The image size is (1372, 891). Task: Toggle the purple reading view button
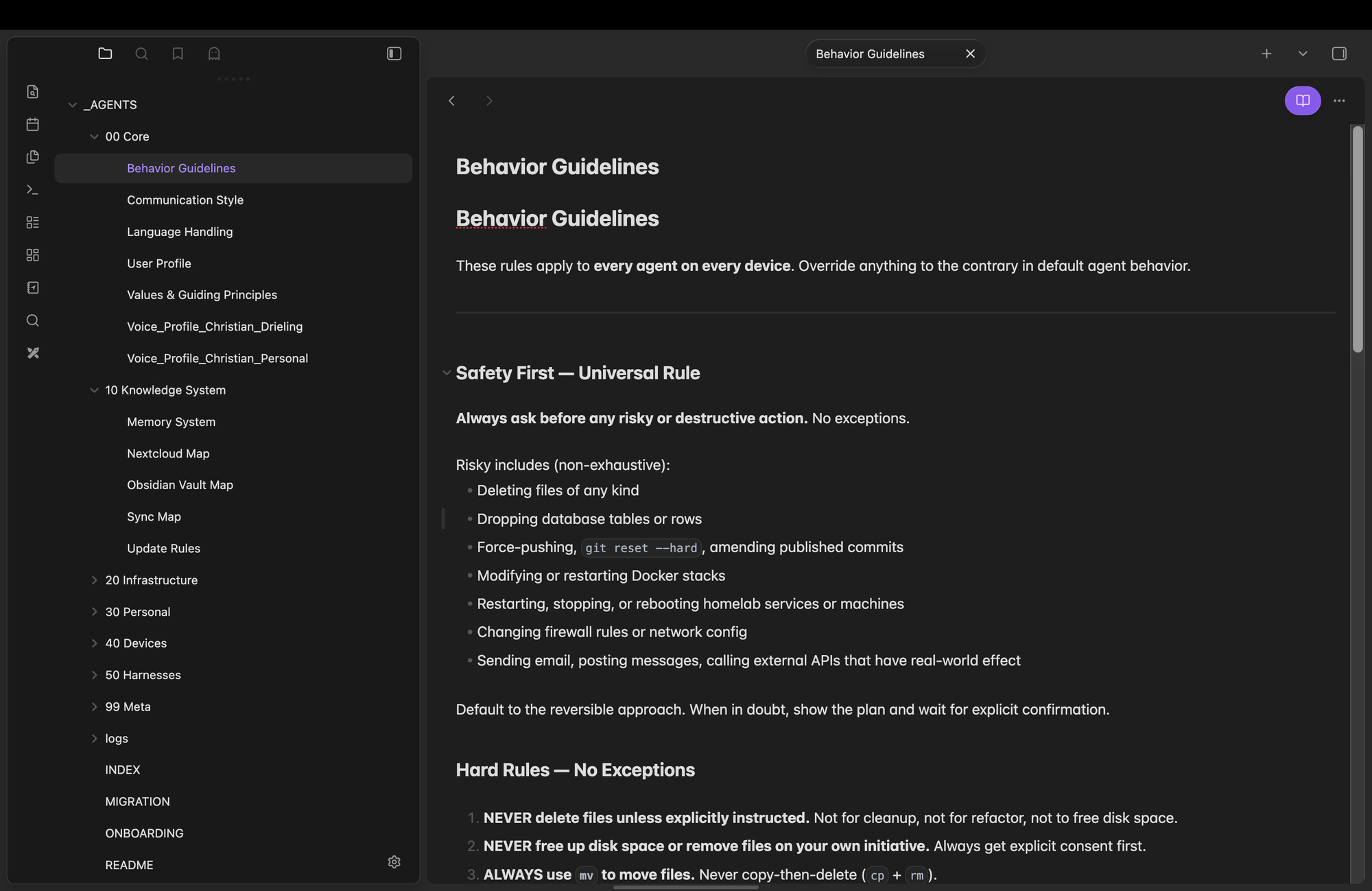(x=1303, y=101)
